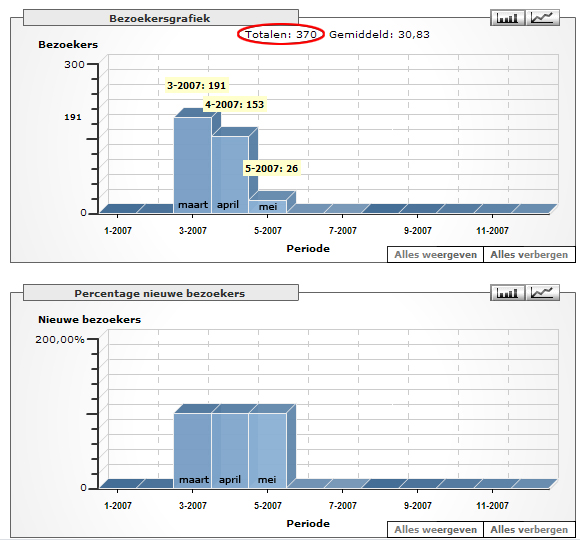Click the 5-2007: 26 data label
Image resolution: width=580 pixels, height=540 pixels.
coord(272,169)
